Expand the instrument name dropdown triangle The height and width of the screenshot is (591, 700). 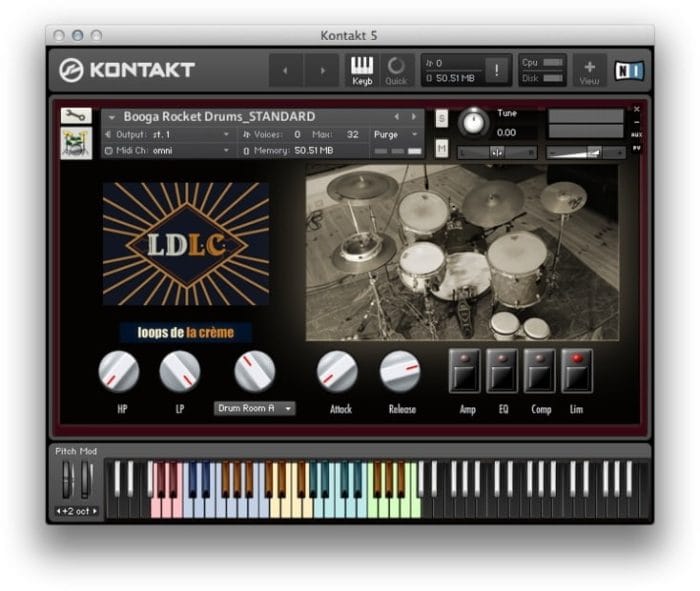tap(112, 117)
